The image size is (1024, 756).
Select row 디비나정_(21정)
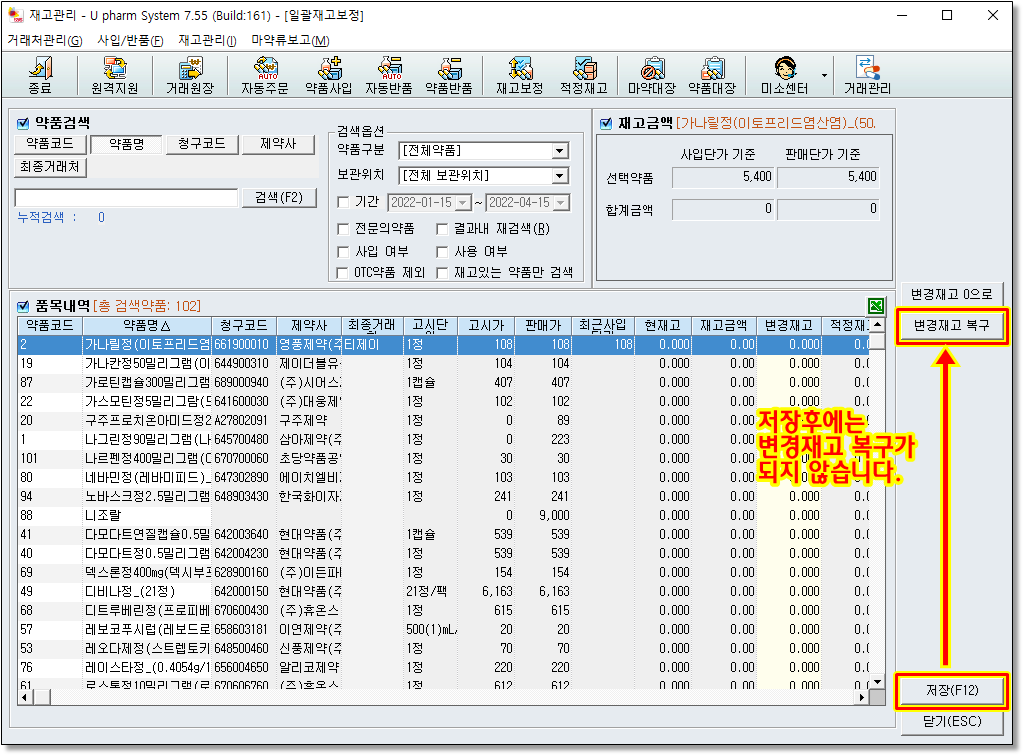coord(444,591)
